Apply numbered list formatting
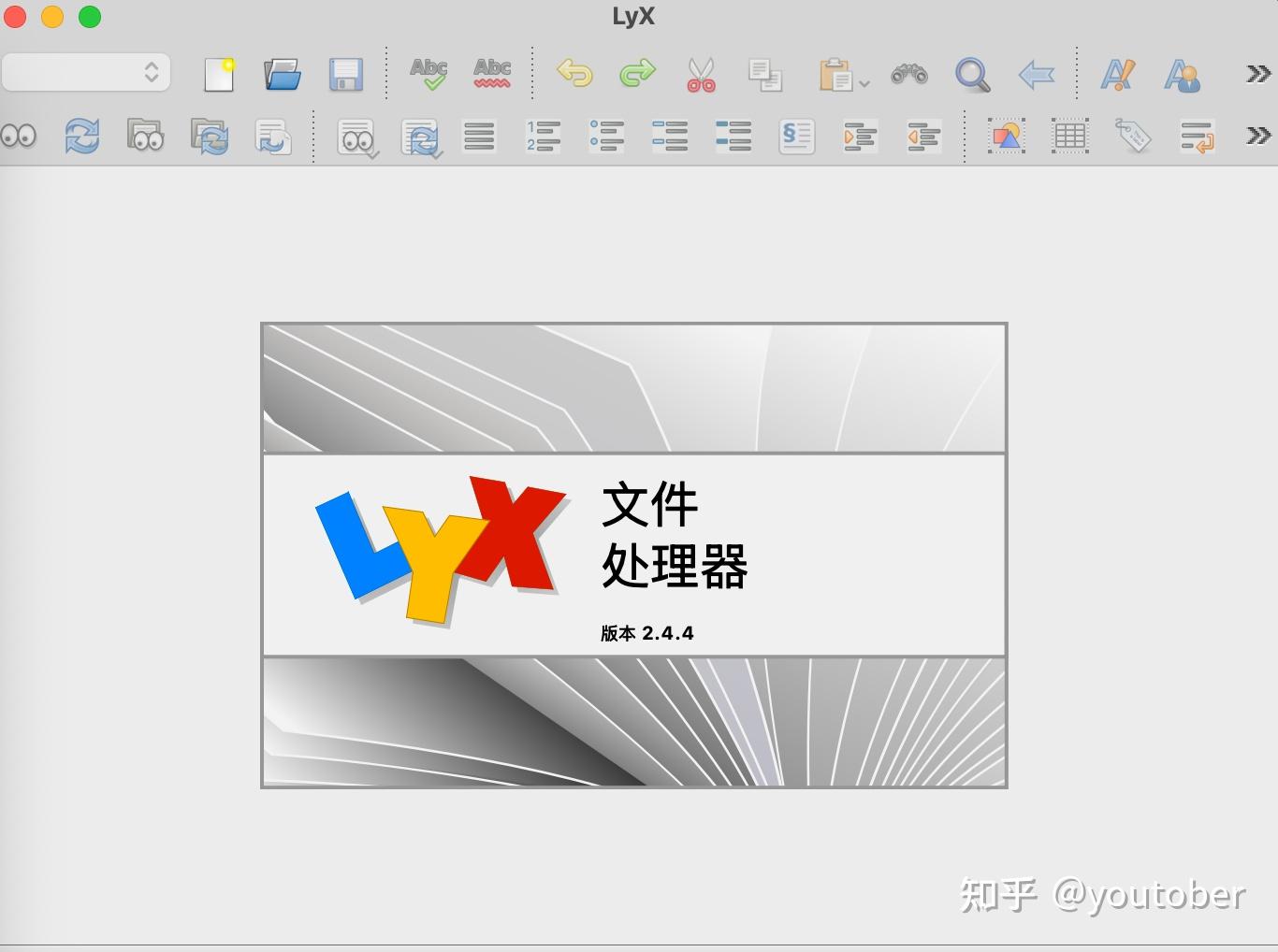The width and height of the screenshot is (1278, 952). point(544,137)
